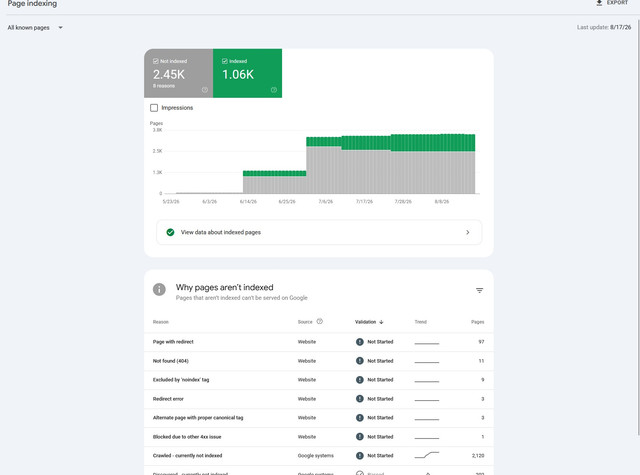Open help icon on Indexed card
Viewport: 640px width, 475px height.
tap(274, 90)
